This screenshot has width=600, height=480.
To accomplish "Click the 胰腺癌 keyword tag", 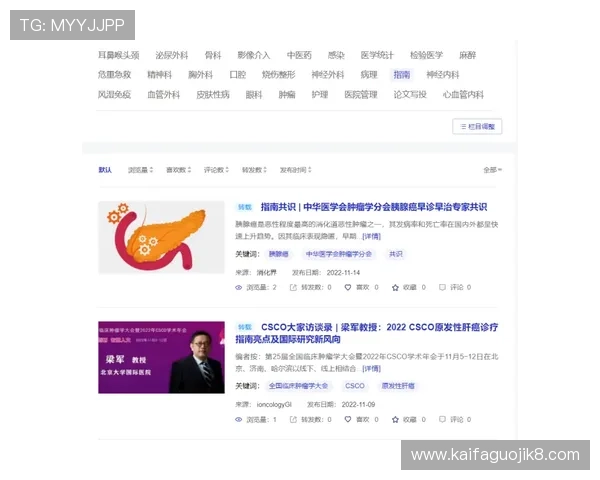I will pos(279,254).
